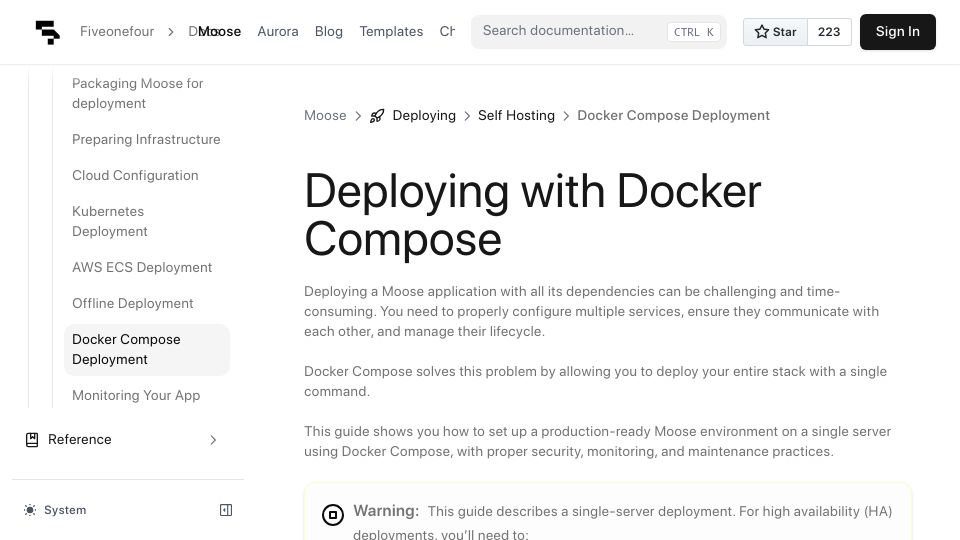Screen dimensions: 960x540
Task: Click the Deploying with Docker Compose heading
Action: [x=533, y=216]
